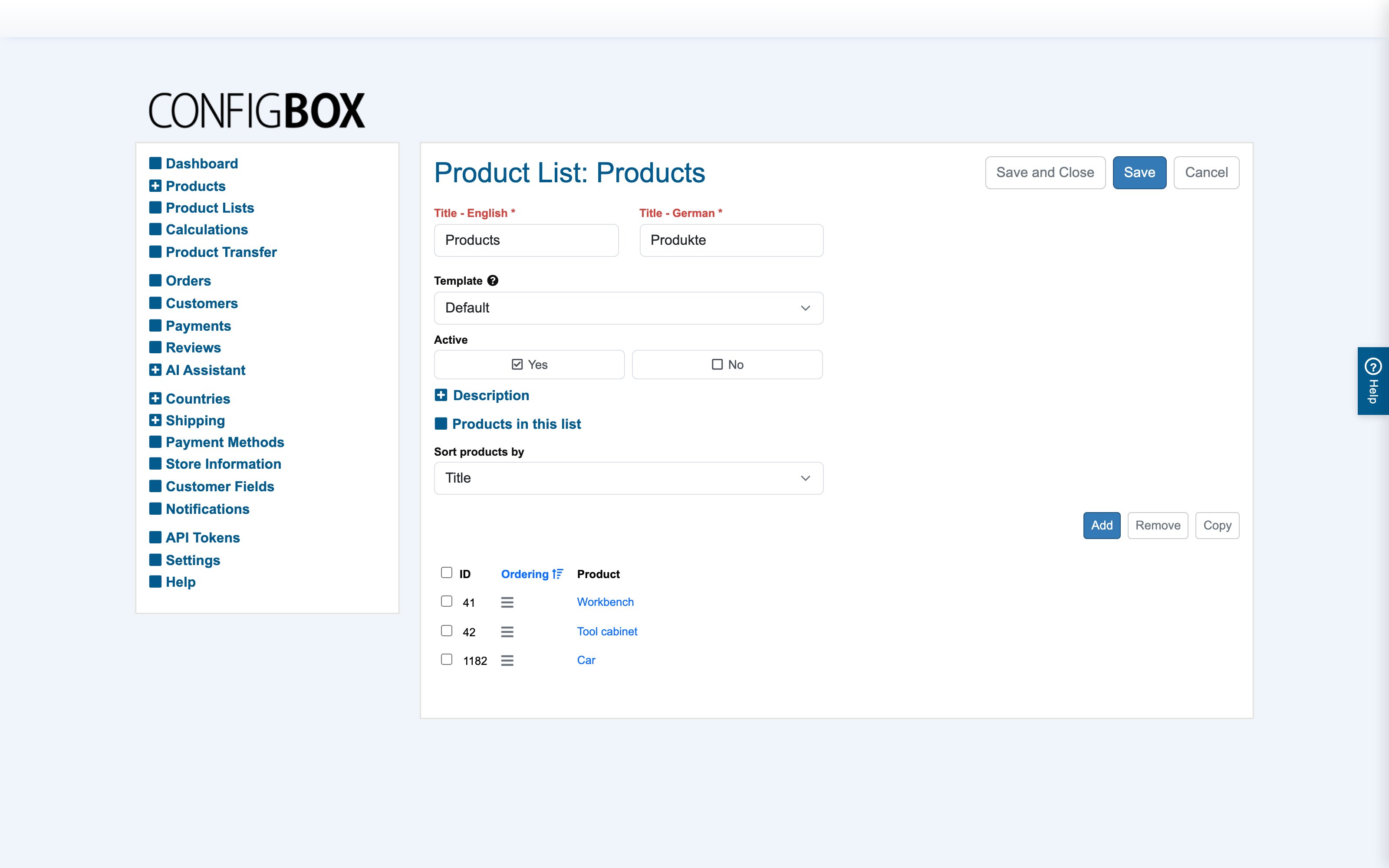The height and width of the screenshot is (868, 1389).
Task: Open the Template dropdown
Action: pyautogui.click(x=629, y=308)
